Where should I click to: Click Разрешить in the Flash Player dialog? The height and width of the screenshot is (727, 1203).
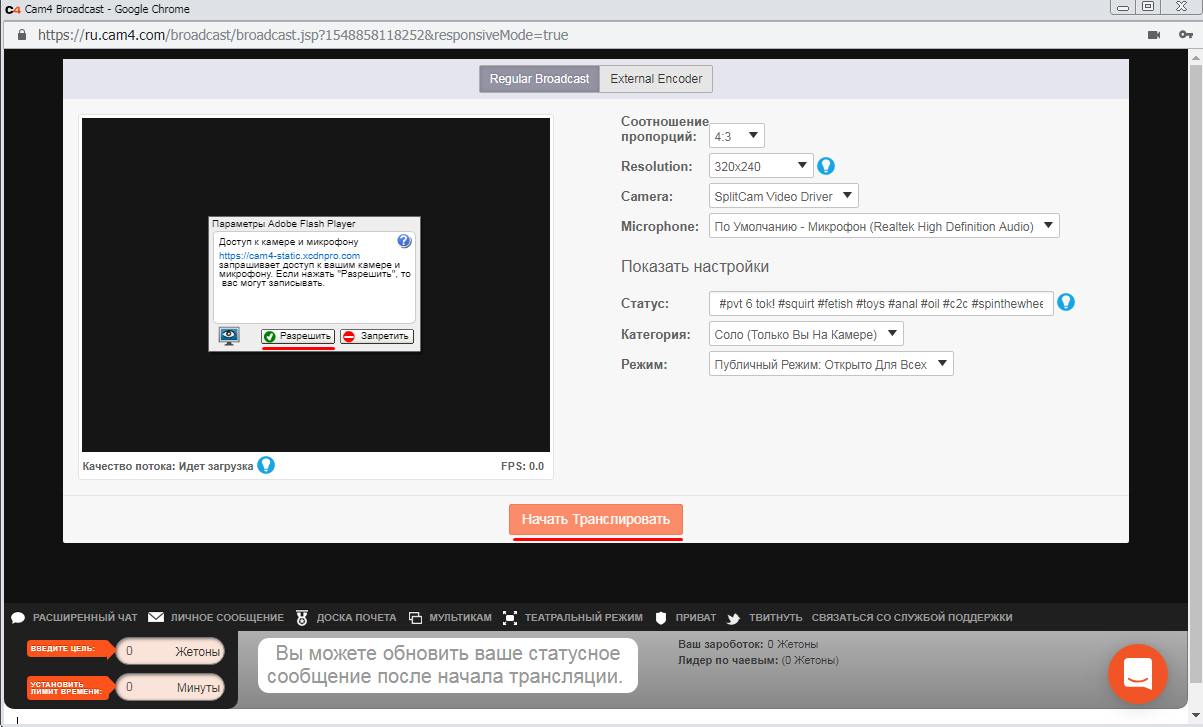pyautogui.click(x=297, y=336)
